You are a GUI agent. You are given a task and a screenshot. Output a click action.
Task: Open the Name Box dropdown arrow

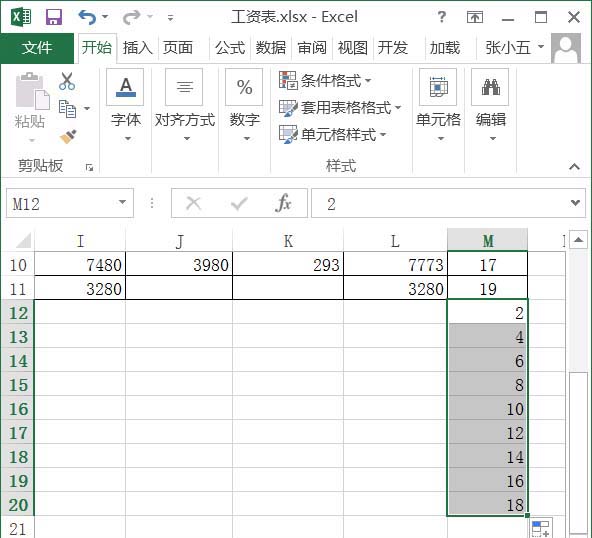coord(122,203)
